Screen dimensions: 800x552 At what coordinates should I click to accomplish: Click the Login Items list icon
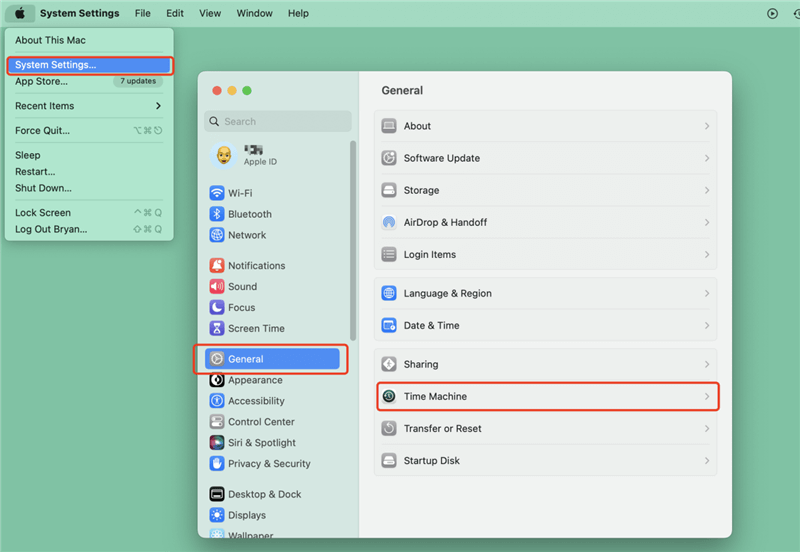[x=389, y=254]
